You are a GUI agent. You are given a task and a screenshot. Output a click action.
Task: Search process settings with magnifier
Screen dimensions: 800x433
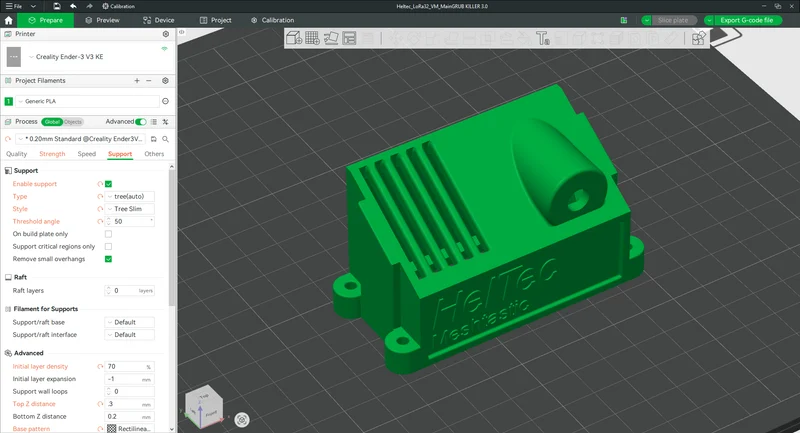point(165,139)
